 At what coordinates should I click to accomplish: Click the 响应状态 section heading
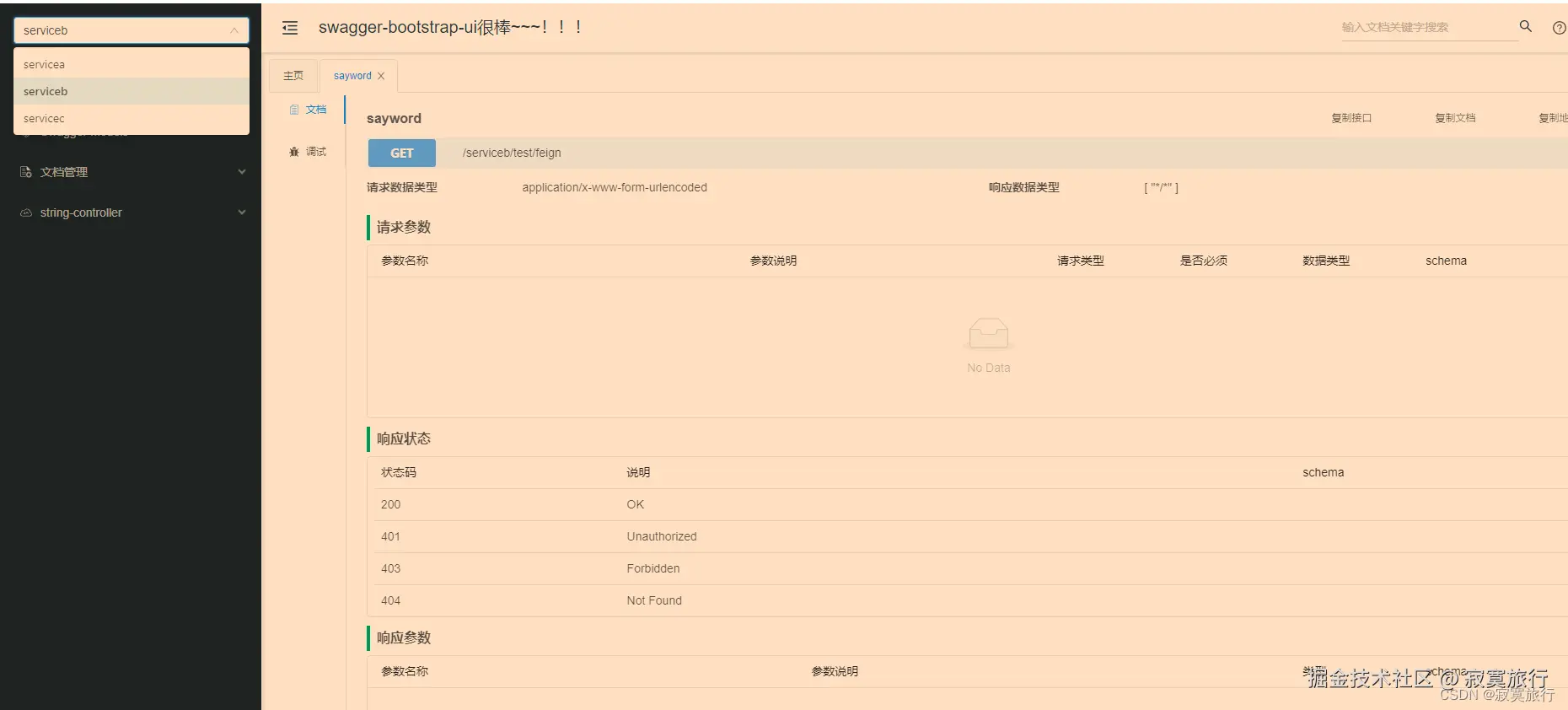404,438
